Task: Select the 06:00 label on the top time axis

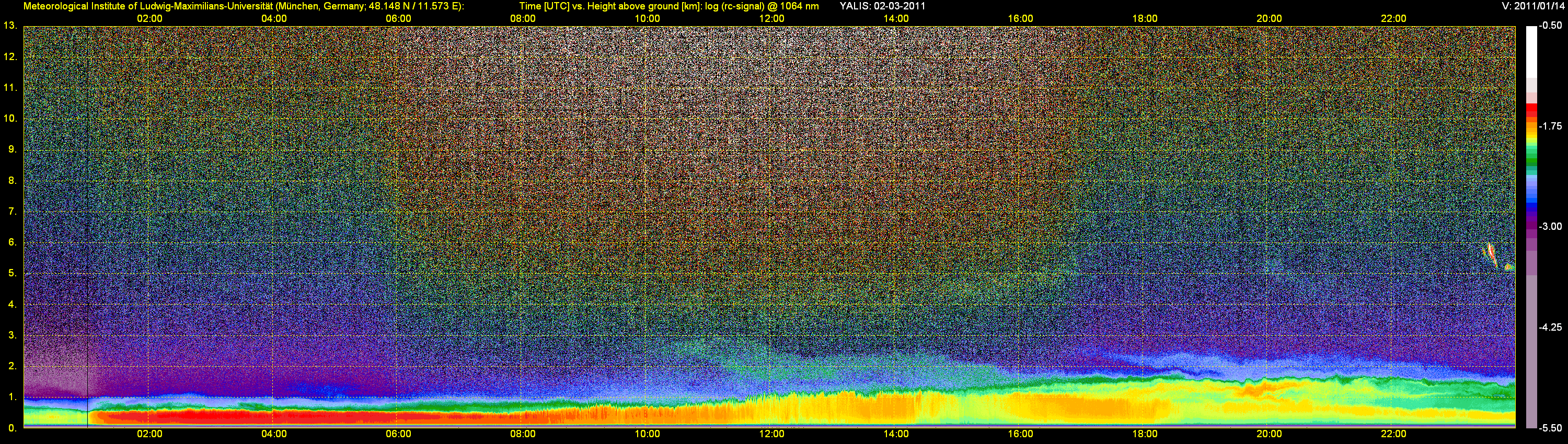Action: [399, 19]
